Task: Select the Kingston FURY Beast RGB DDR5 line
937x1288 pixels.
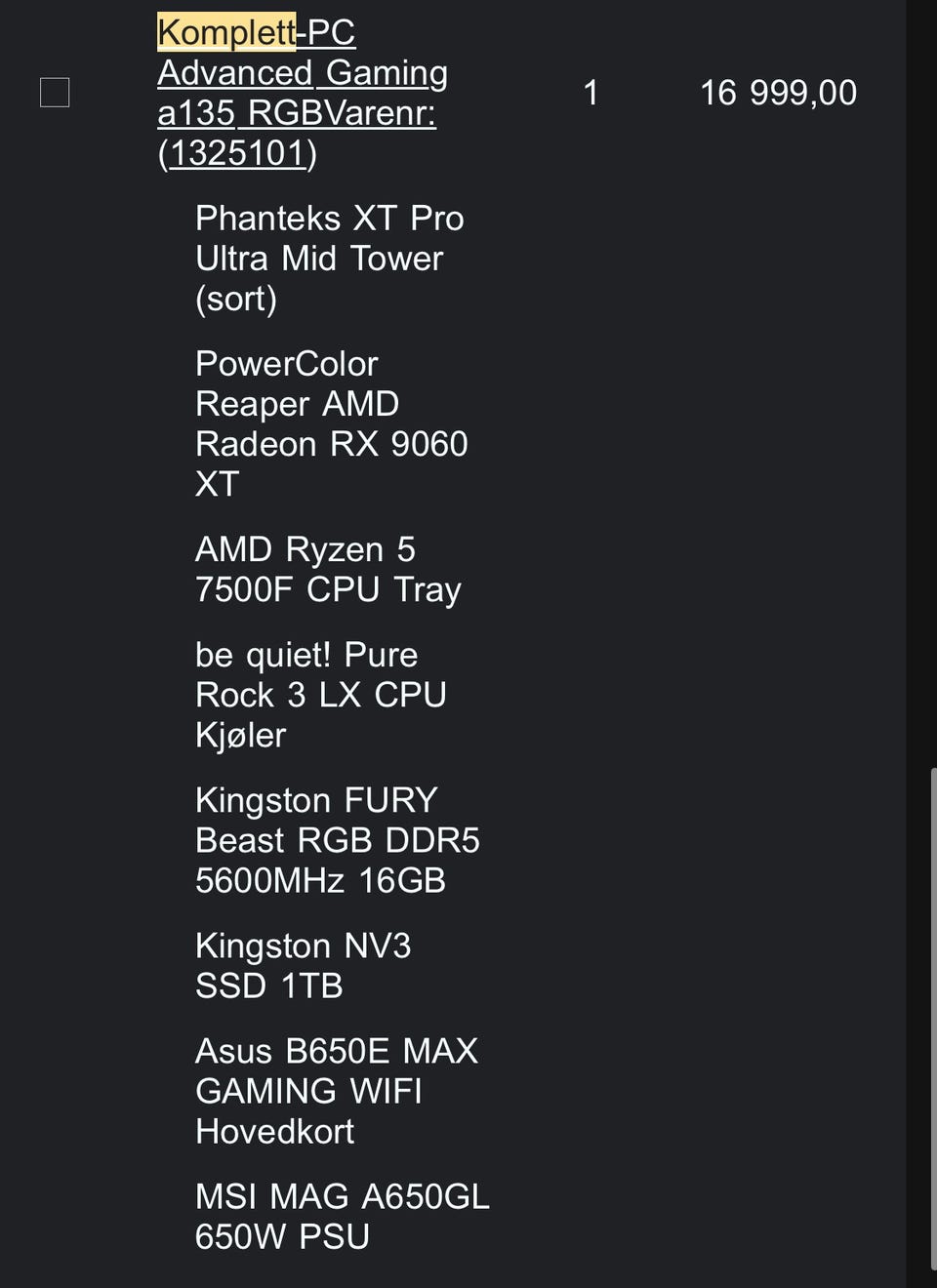Action: 337,840
